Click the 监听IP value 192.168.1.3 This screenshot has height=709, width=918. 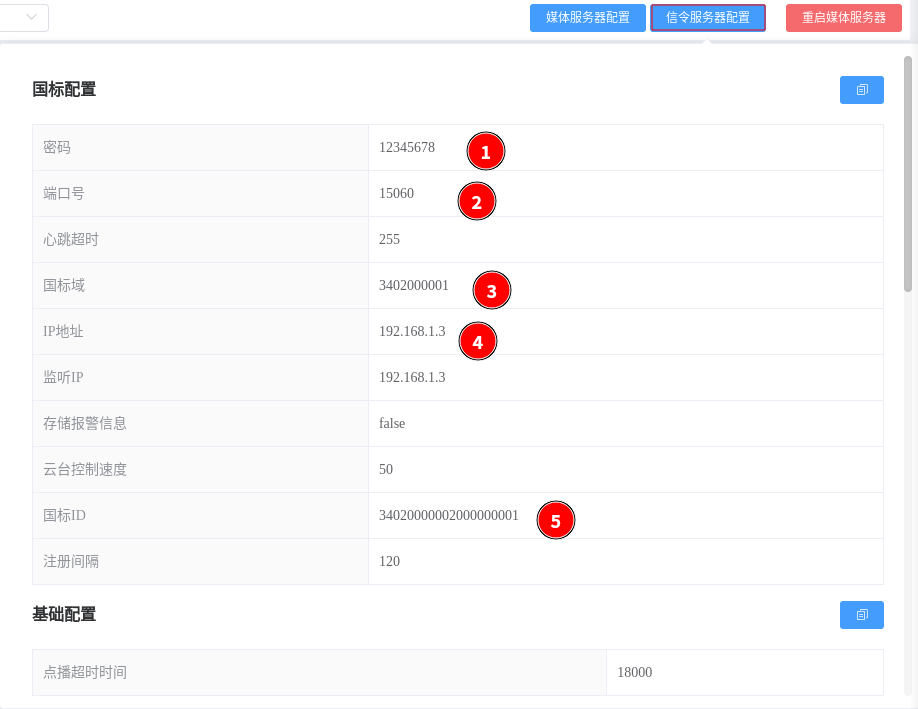tap(412, 378)
